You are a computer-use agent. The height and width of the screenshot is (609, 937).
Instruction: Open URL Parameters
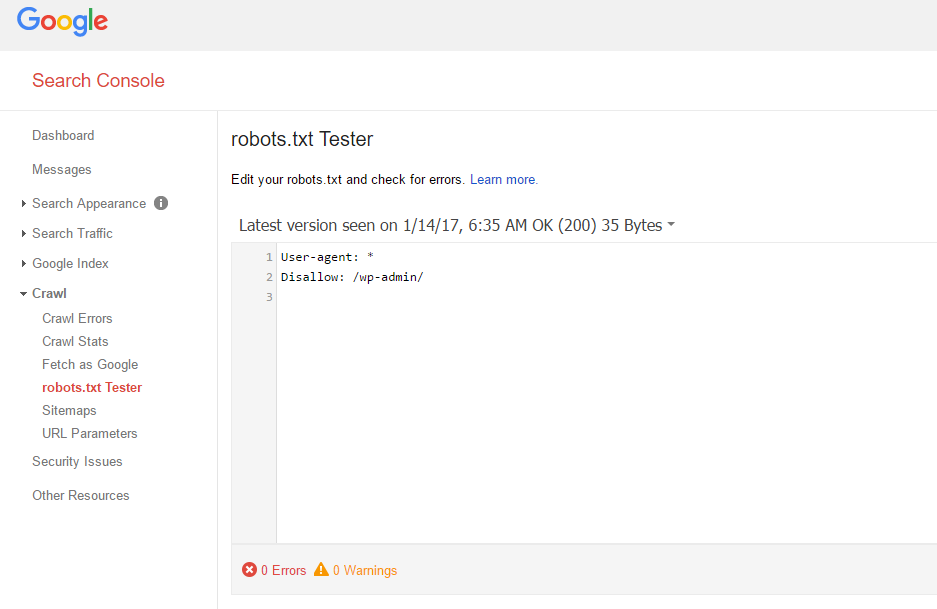(90, 433)
